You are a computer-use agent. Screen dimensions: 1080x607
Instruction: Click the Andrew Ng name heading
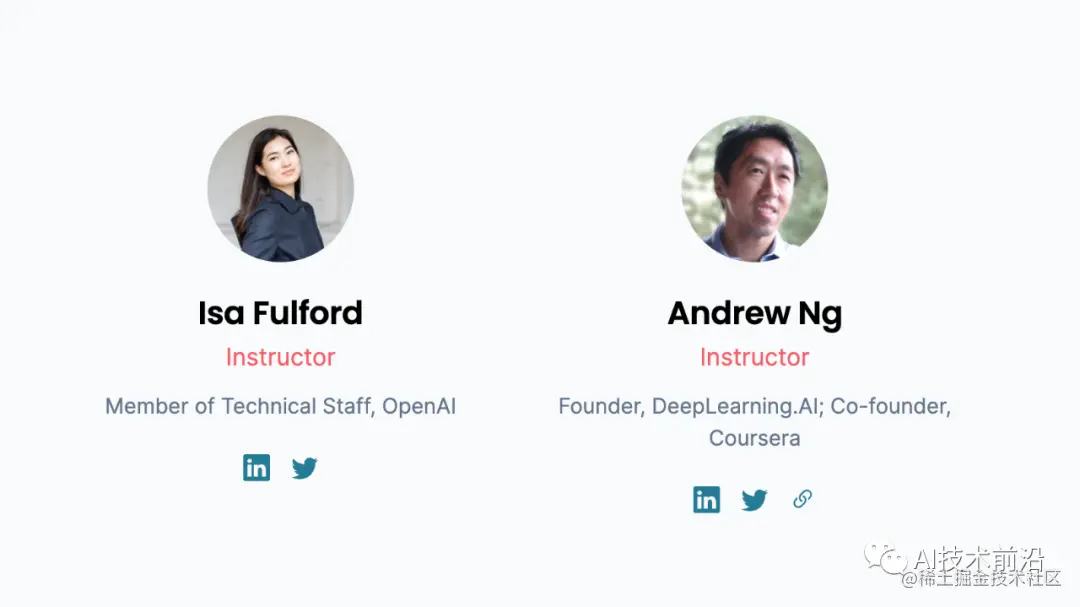tap(755, 313)
